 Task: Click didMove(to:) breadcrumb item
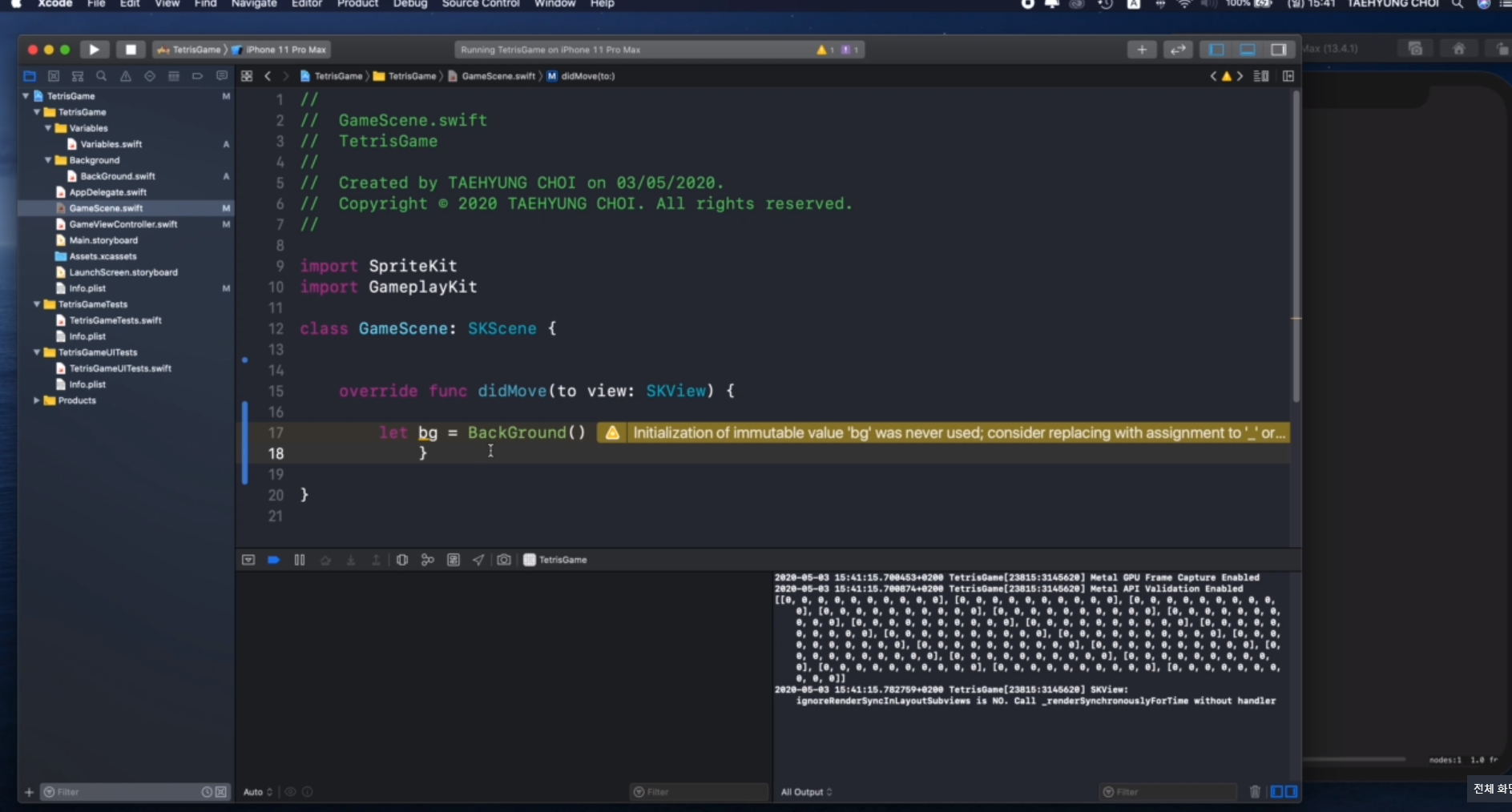tap(581, 76)
